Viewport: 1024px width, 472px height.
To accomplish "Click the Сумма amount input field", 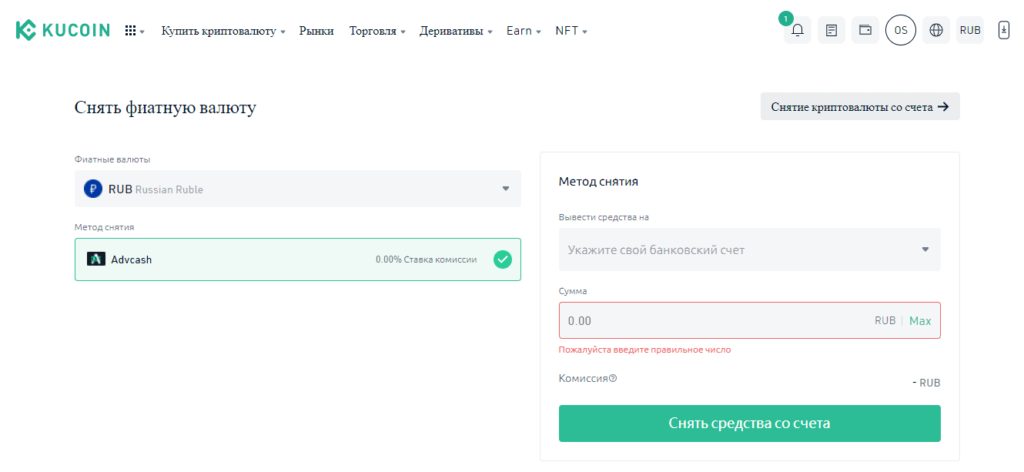I will (710, 321).
